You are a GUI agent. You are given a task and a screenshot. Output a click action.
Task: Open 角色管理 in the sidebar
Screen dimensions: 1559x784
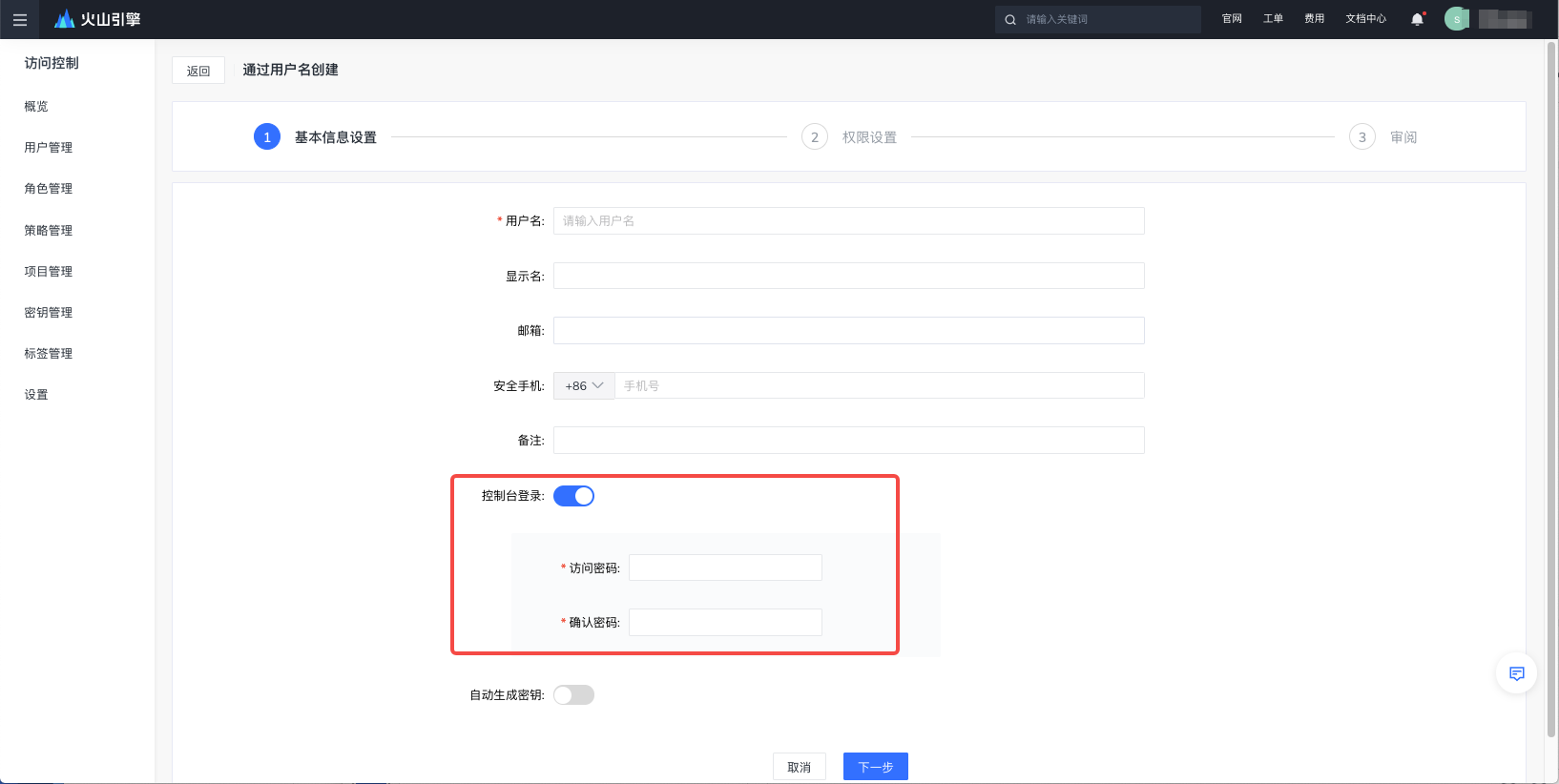pyautogui.click(x=49, y=188)
